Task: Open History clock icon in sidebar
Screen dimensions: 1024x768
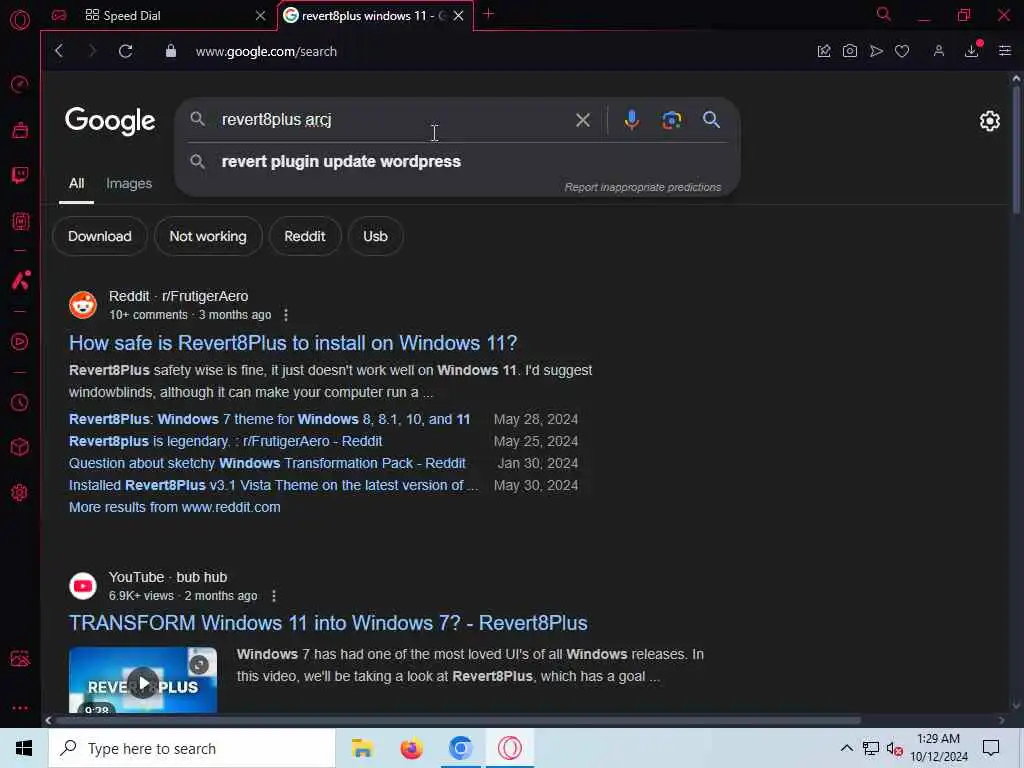Action: 20,402
